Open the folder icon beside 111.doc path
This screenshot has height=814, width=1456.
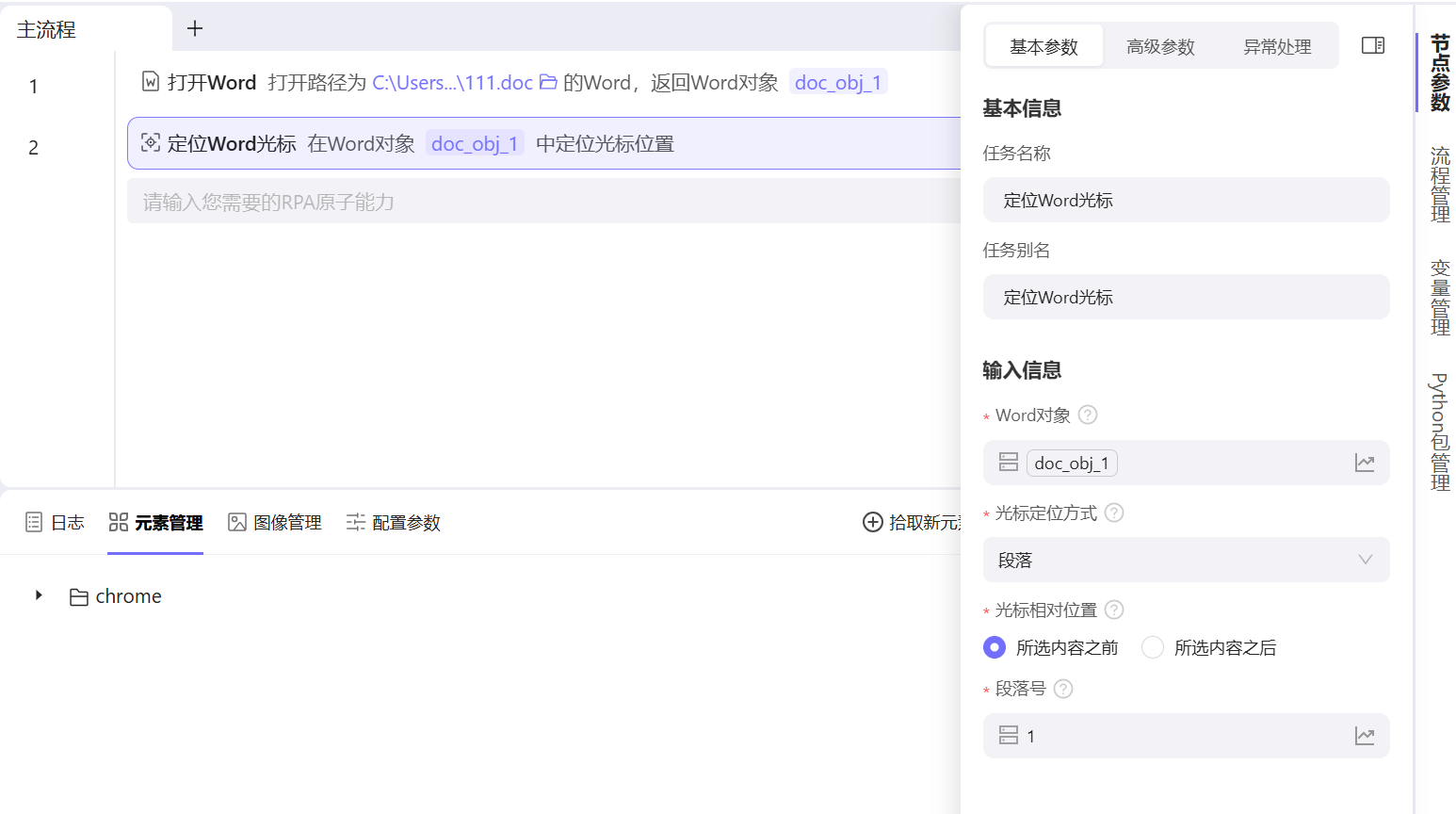point(548,82)
